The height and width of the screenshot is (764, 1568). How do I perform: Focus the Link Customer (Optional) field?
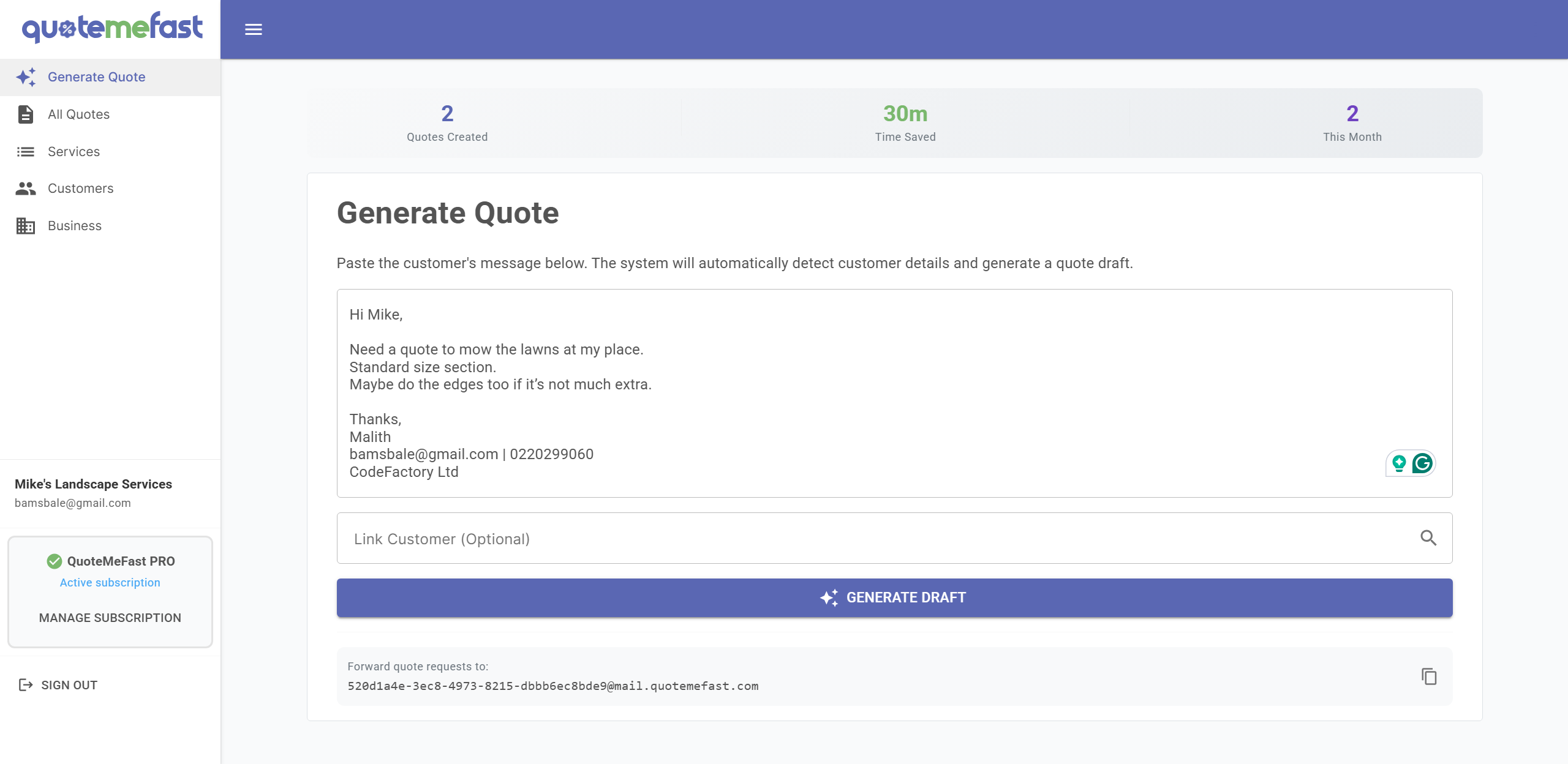894,538
